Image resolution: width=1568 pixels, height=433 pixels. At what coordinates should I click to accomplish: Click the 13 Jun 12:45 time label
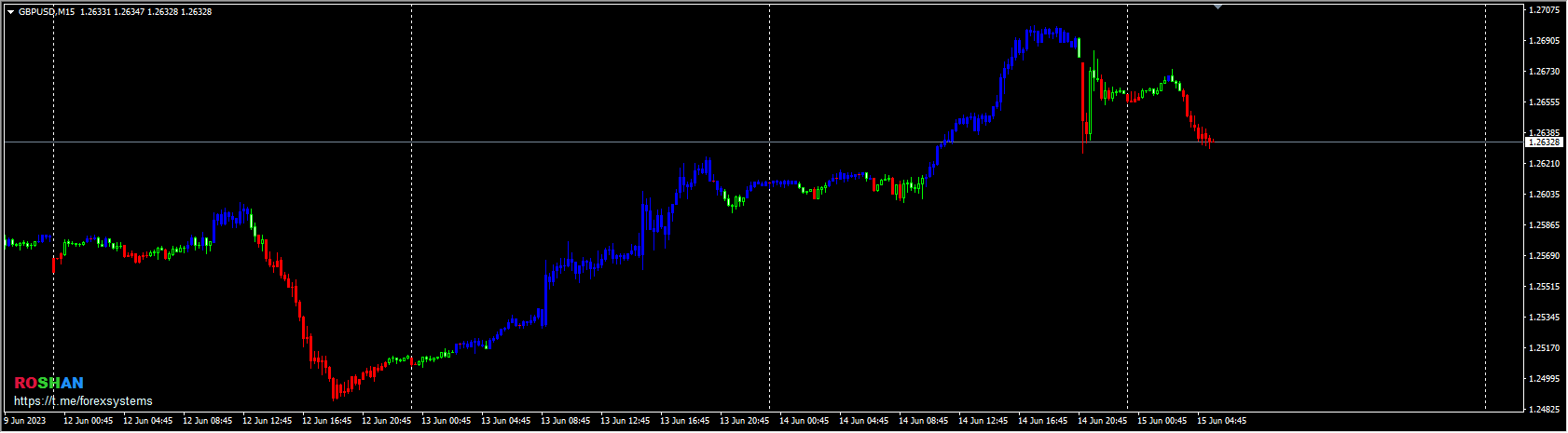click(625, 421)
